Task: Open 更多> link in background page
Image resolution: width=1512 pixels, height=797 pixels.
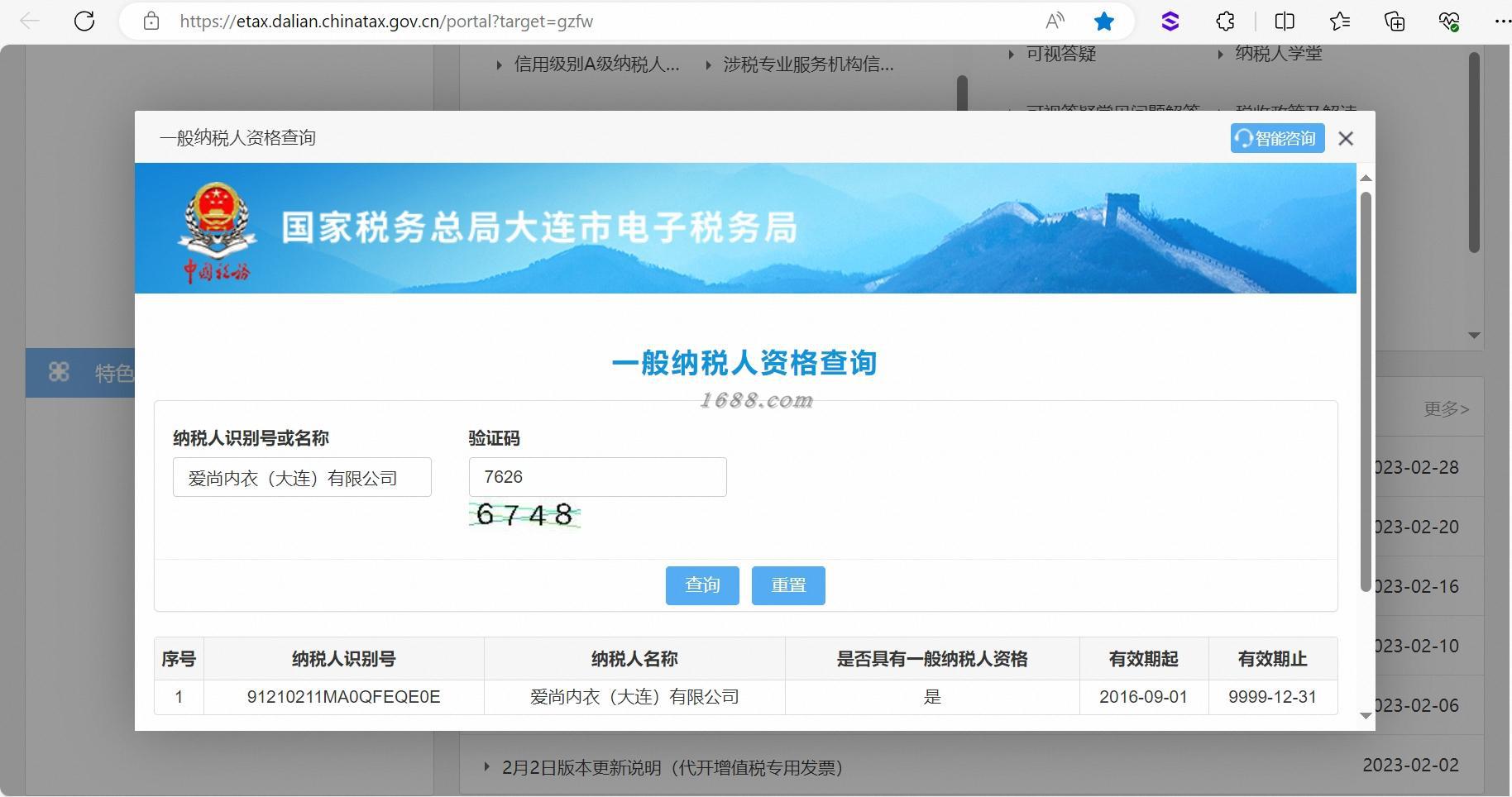Action: (1446, 408)
